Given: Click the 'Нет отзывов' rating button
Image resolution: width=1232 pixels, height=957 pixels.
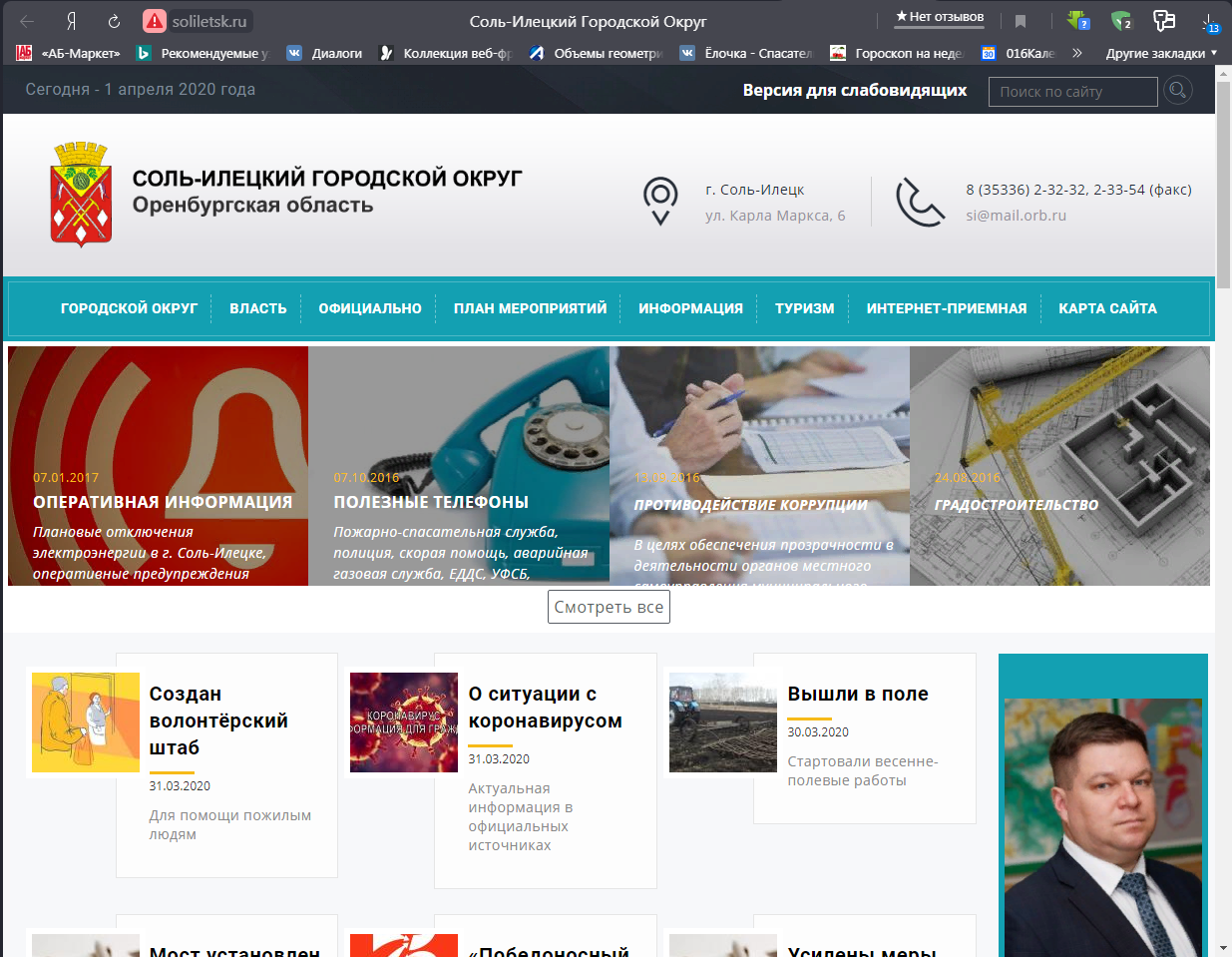Looking at the screenshot, I should coord(940,17).
